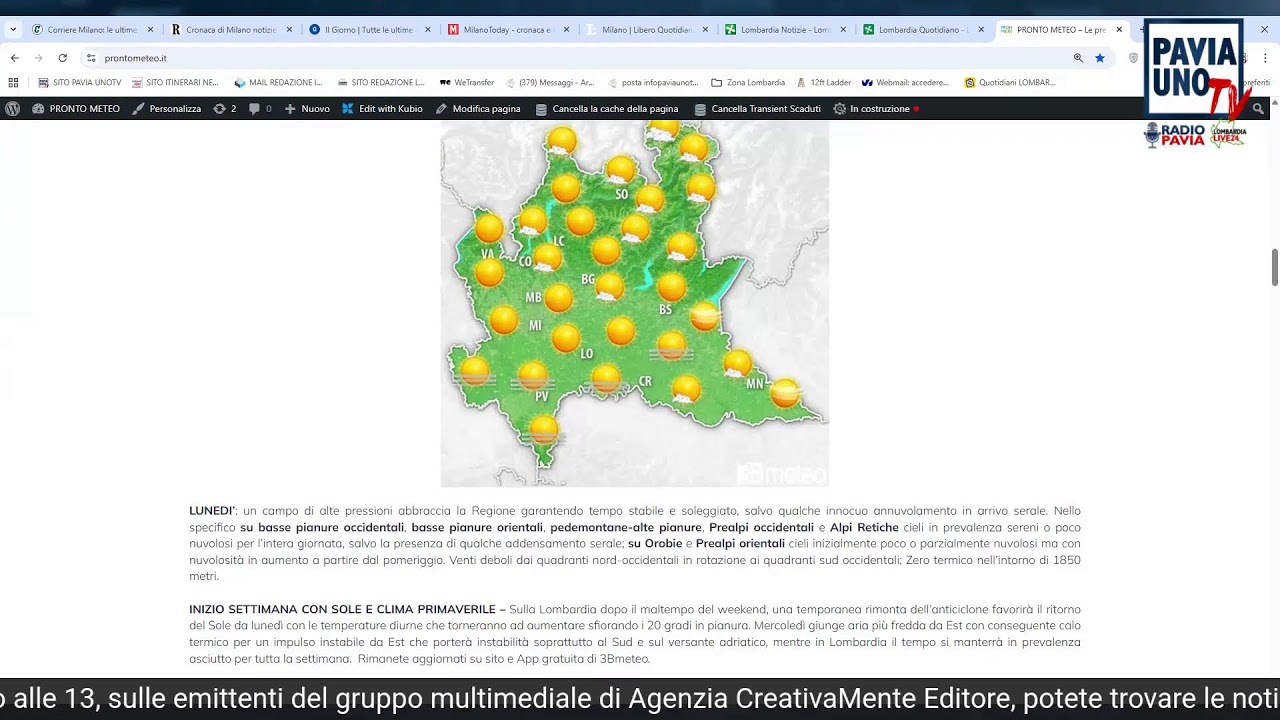The image size is (1280, 720).
Task: Open the Chrome three-dot menu
Action: (x=1265, y=58)
